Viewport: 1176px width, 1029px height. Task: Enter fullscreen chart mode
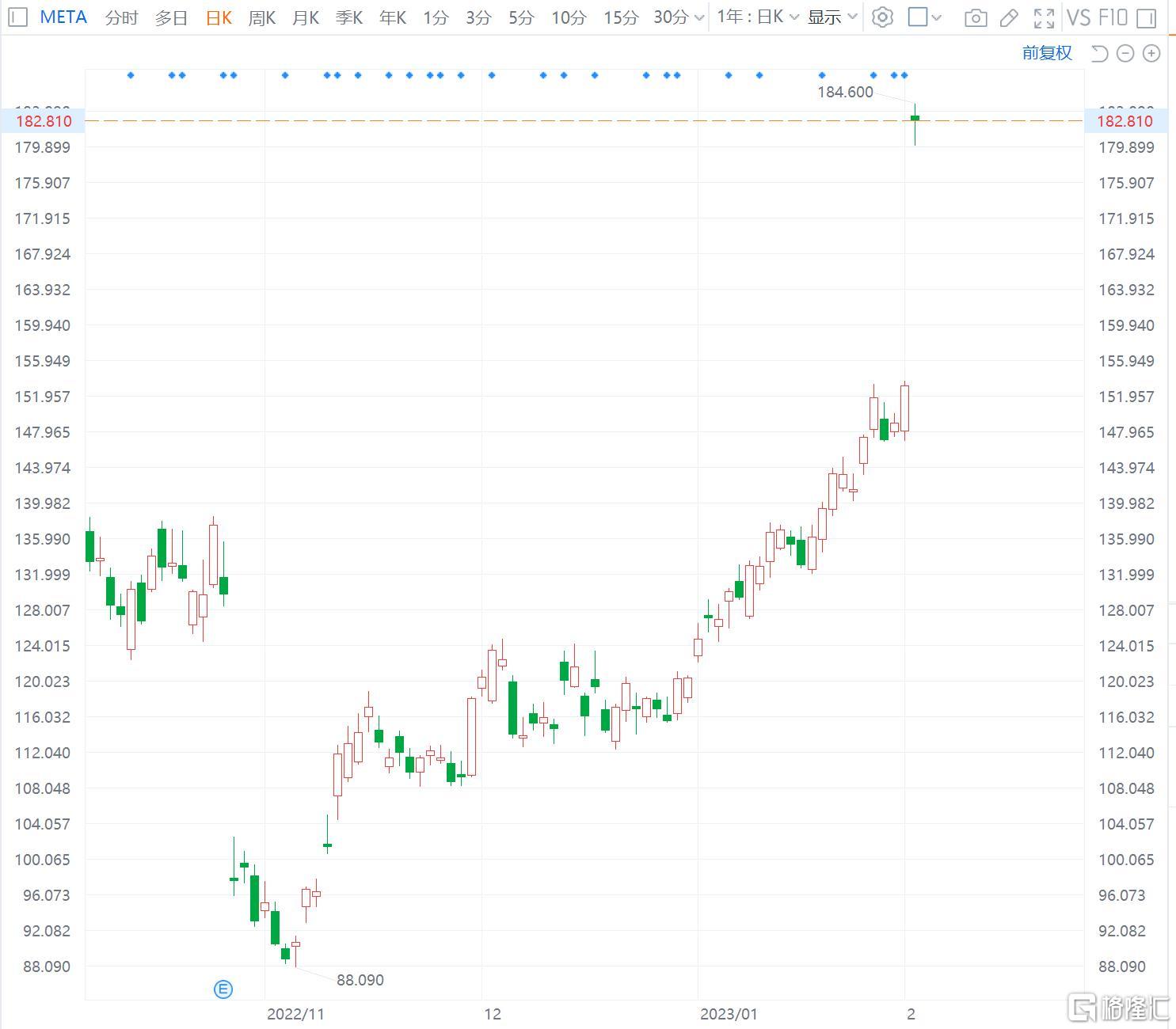[x=1044, y=17]
